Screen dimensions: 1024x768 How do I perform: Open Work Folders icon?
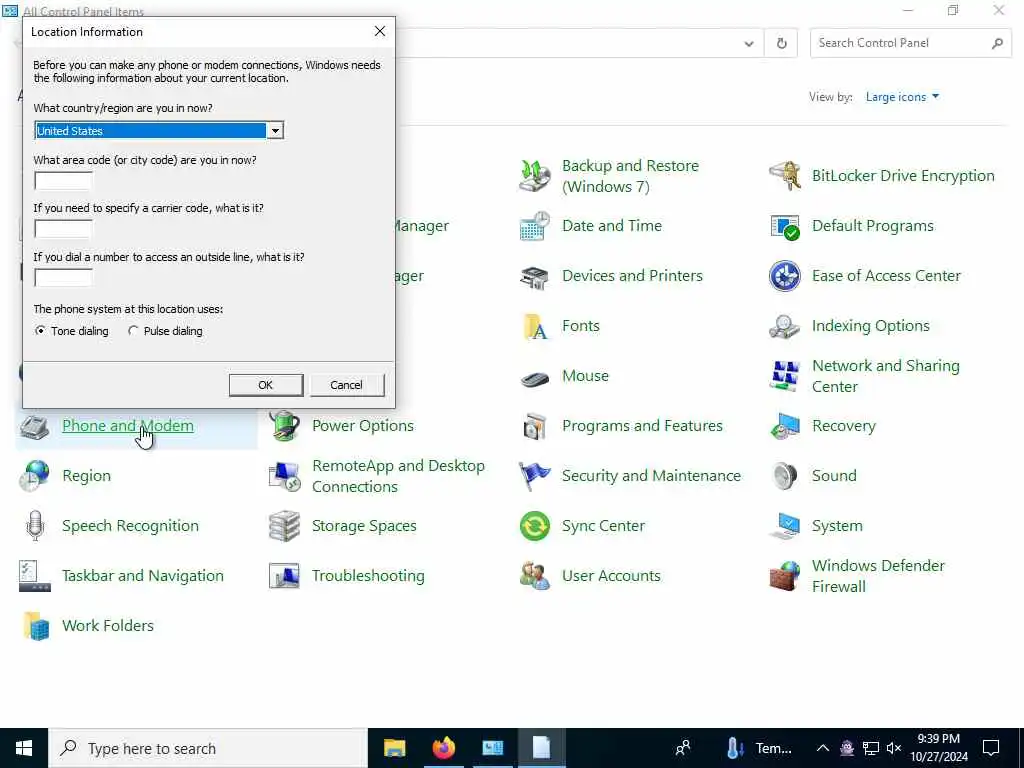[35, 626]
